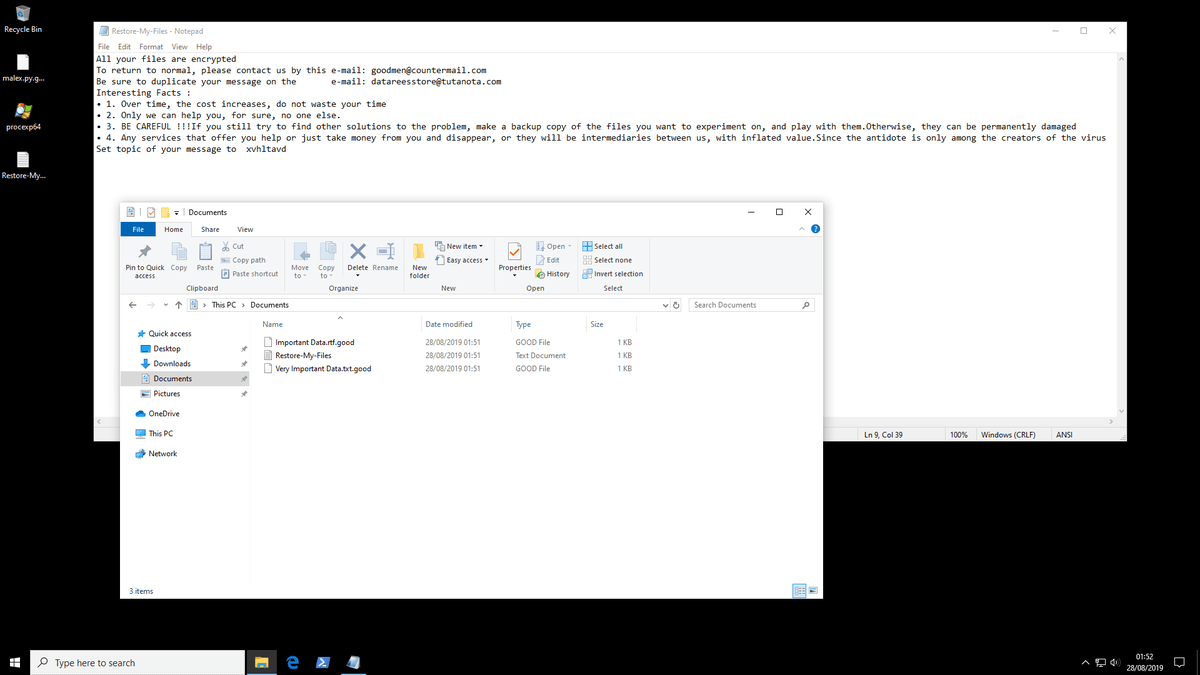The width and height of the screenshot is (1200, 675).
Task: Open the Easy access dropdown
Action: coord(463,260)
